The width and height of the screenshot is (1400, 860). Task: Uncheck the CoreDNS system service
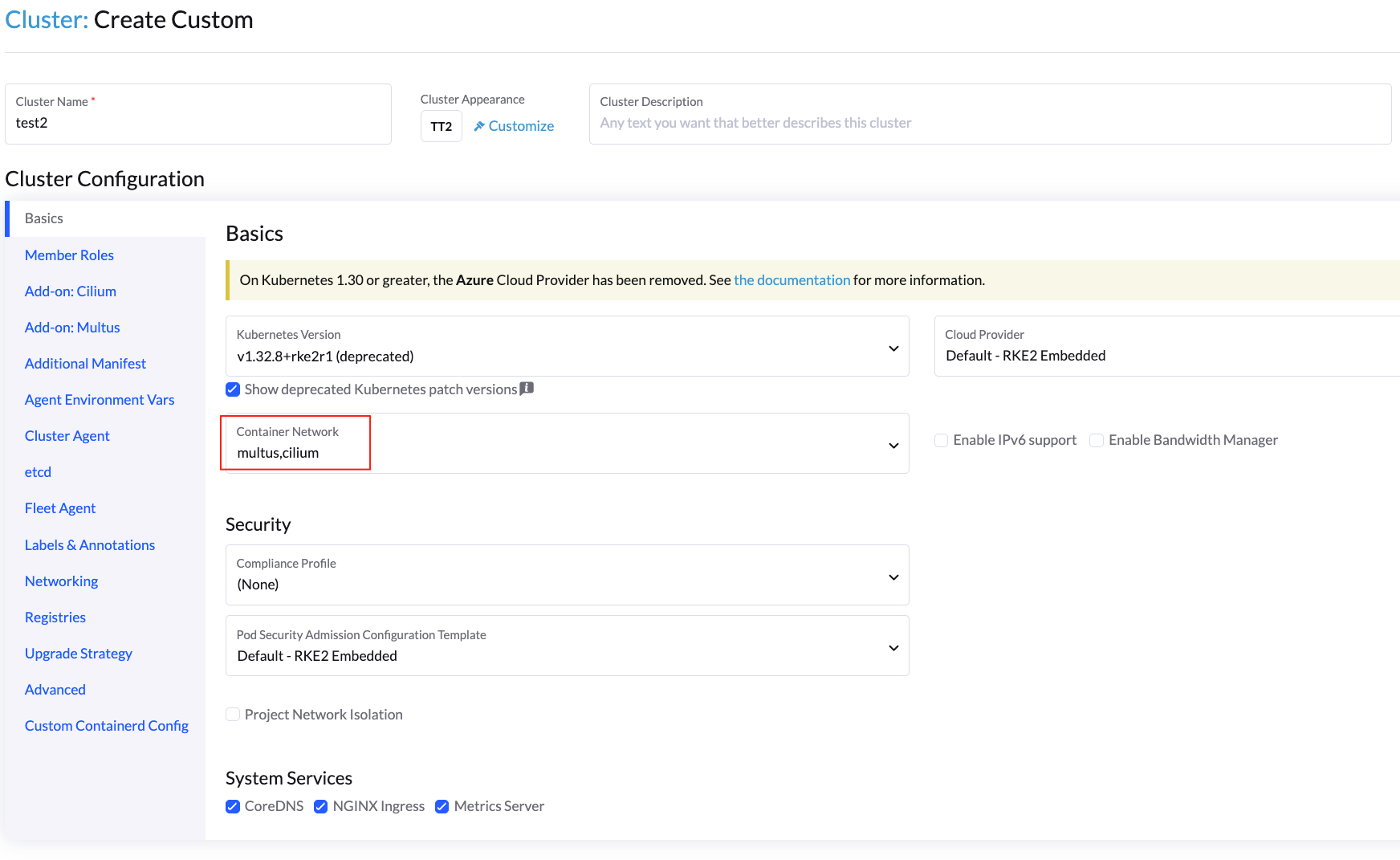point(234,806)
